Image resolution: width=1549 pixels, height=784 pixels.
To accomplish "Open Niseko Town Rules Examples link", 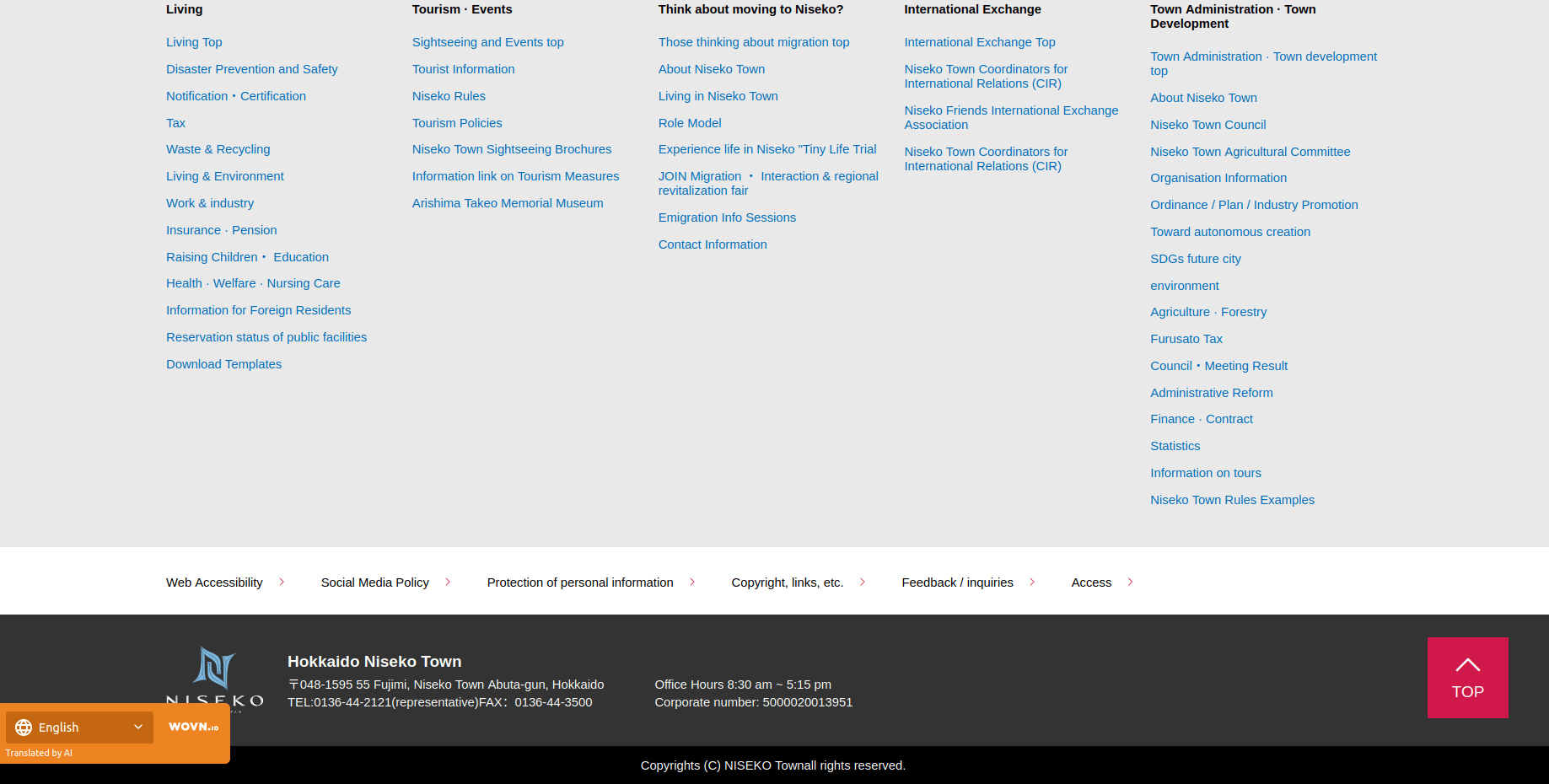I will click(1231, 500).
